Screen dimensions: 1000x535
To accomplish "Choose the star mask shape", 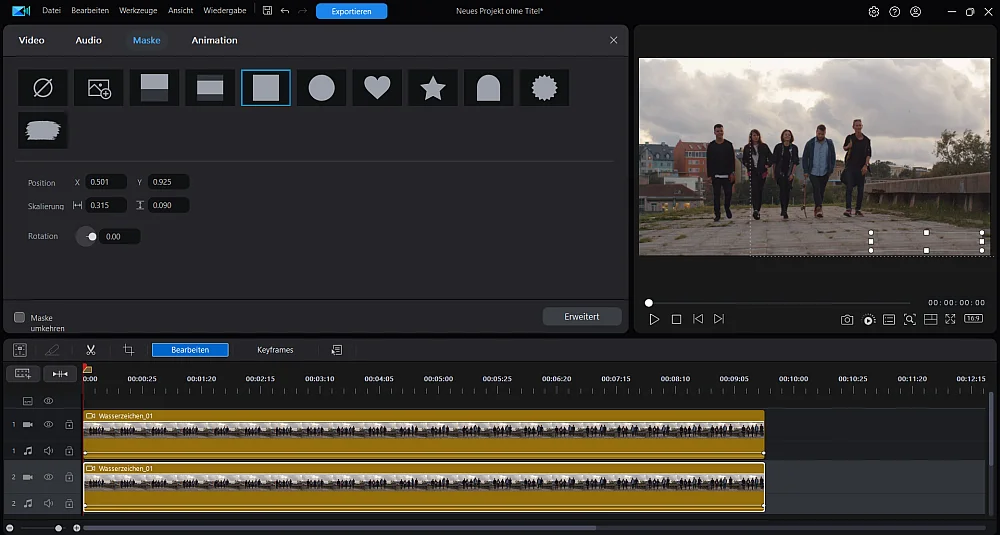I will pyautogui.click(x=433, y=88).
